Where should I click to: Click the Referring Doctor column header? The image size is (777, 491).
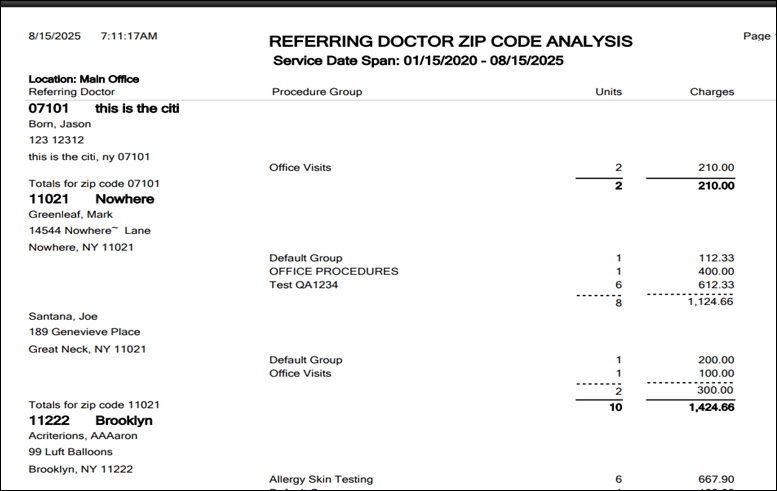point(72,92)
